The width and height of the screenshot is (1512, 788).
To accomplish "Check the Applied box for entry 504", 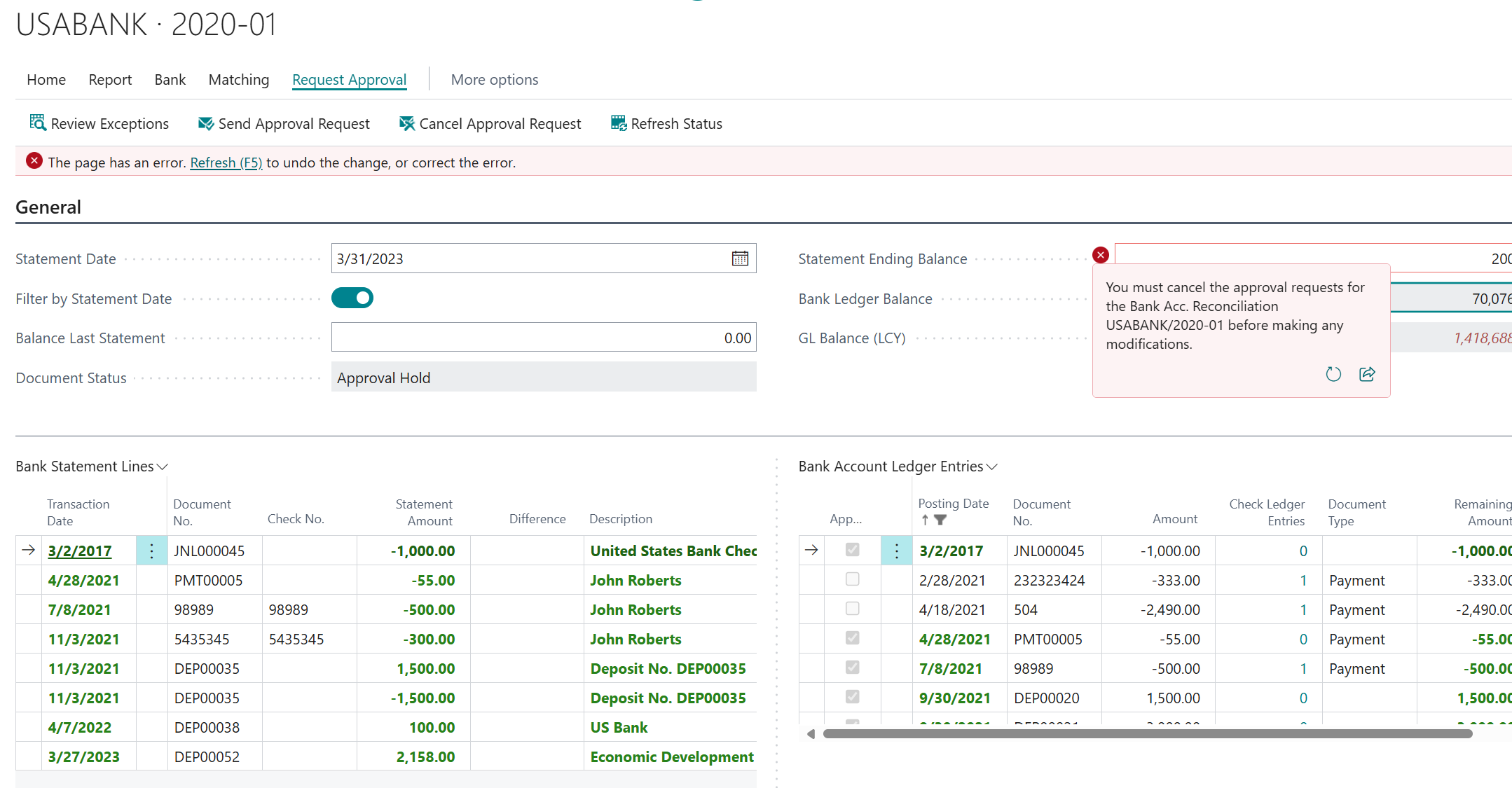I will click(x=852, y=609).
